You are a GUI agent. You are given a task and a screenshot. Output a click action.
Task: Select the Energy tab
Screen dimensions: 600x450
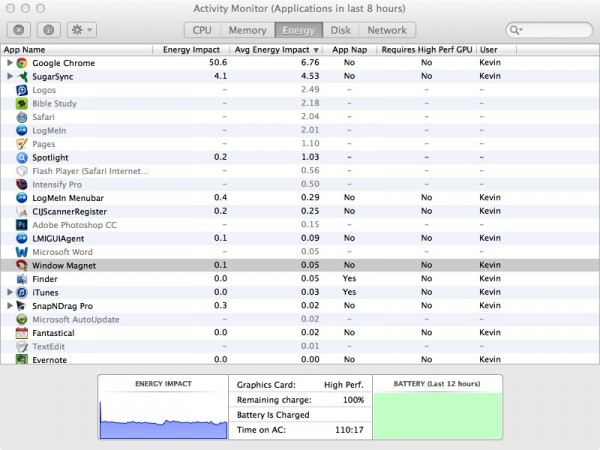coord(298,30)
